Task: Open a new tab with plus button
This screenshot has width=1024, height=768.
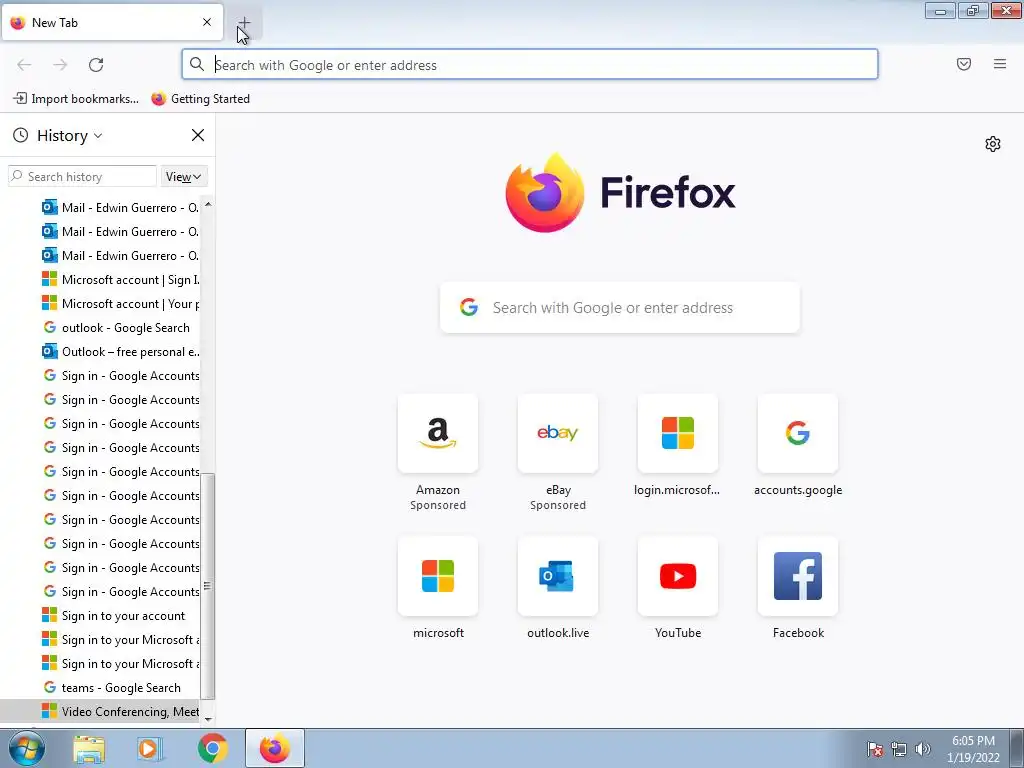Action: click(244, 23)
